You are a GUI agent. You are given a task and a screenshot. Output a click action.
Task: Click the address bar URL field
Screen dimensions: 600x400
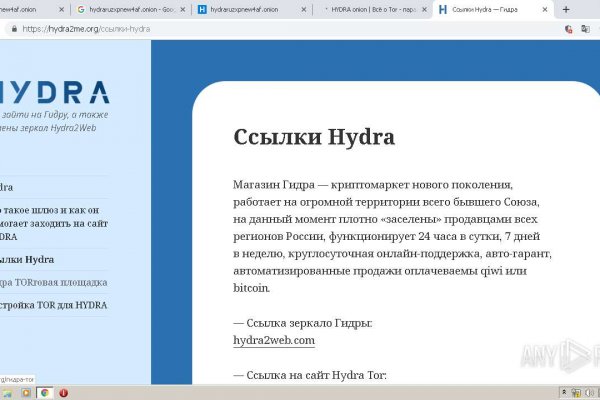250,29
